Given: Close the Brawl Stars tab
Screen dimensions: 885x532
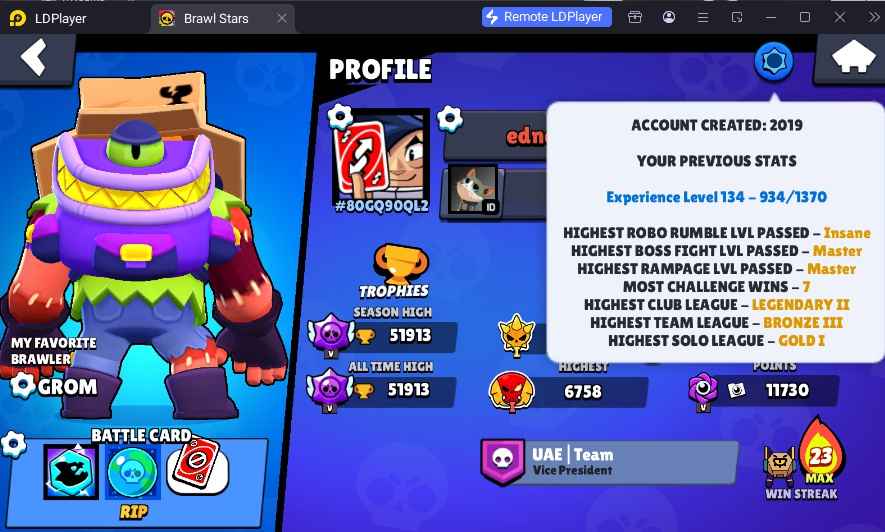Looking at the screenshot, I should click(282, 19).
